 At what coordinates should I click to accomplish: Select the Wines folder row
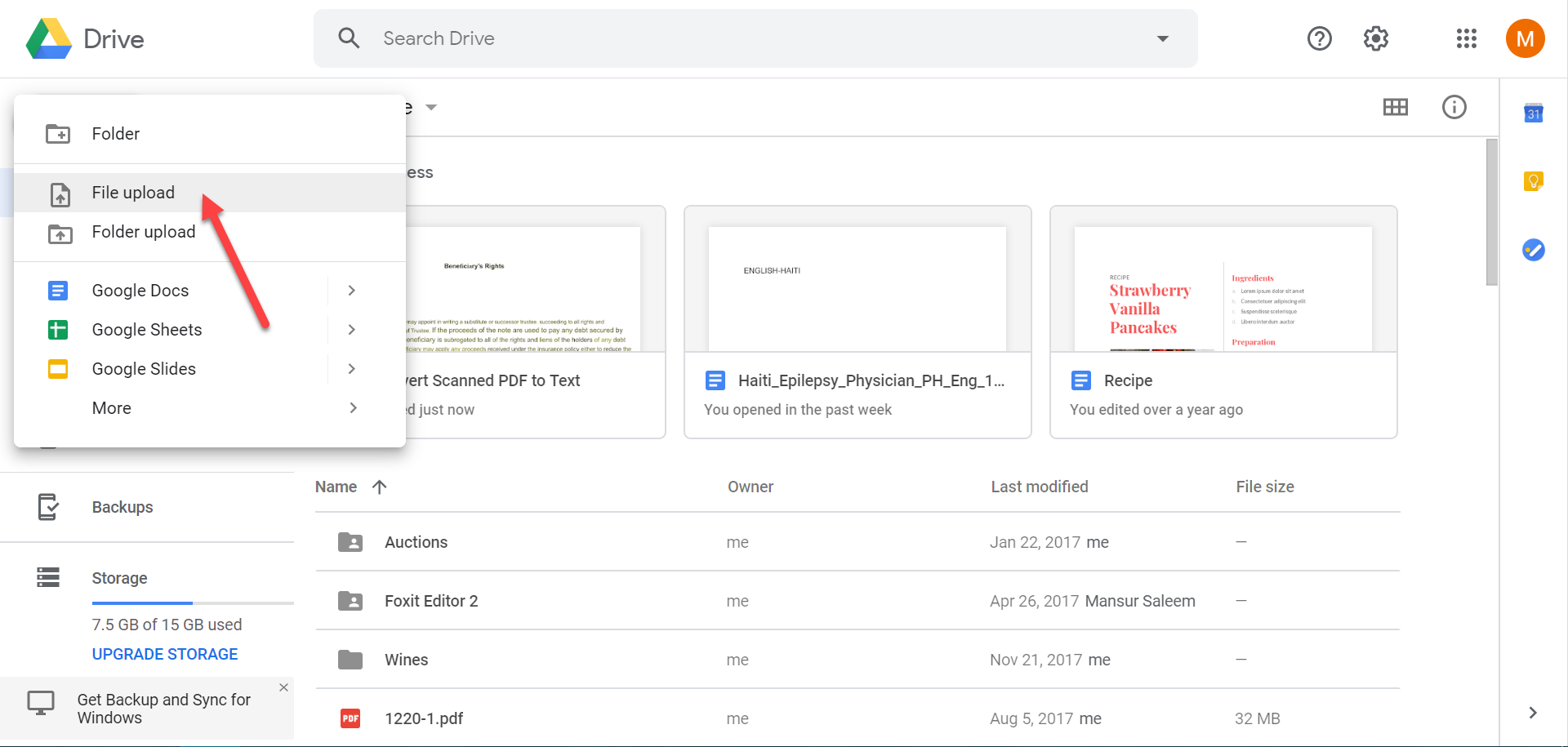(857, 659)
